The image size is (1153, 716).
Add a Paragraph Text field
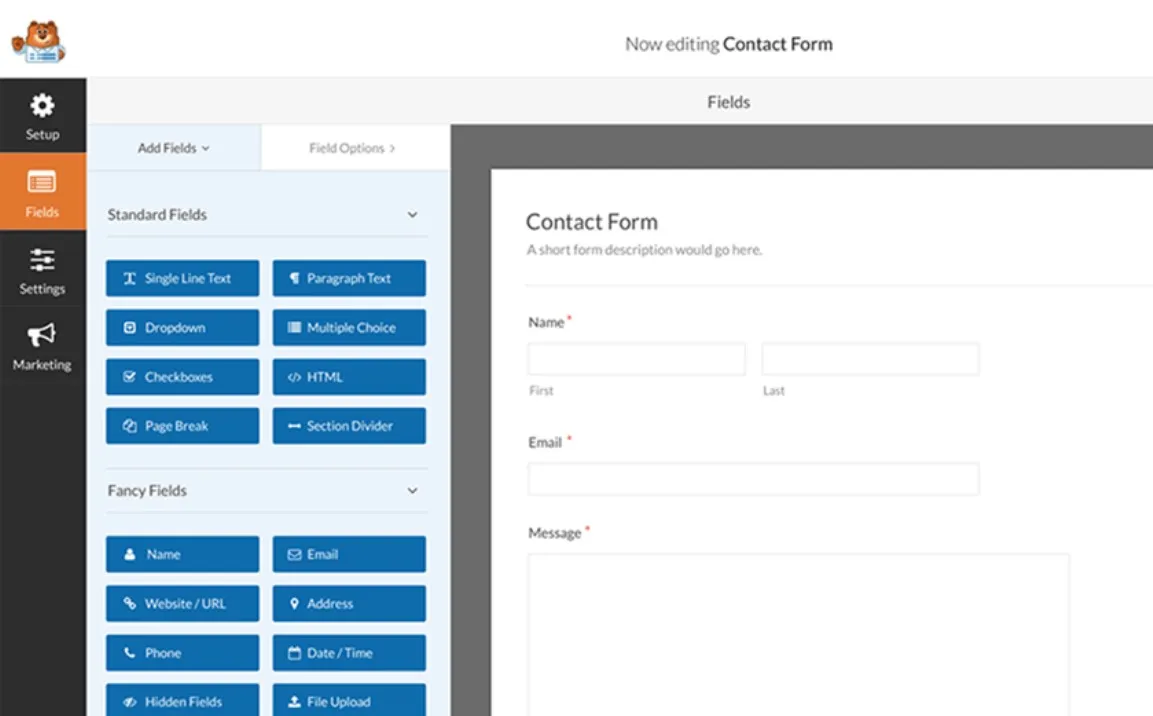[x=349, y=278]
